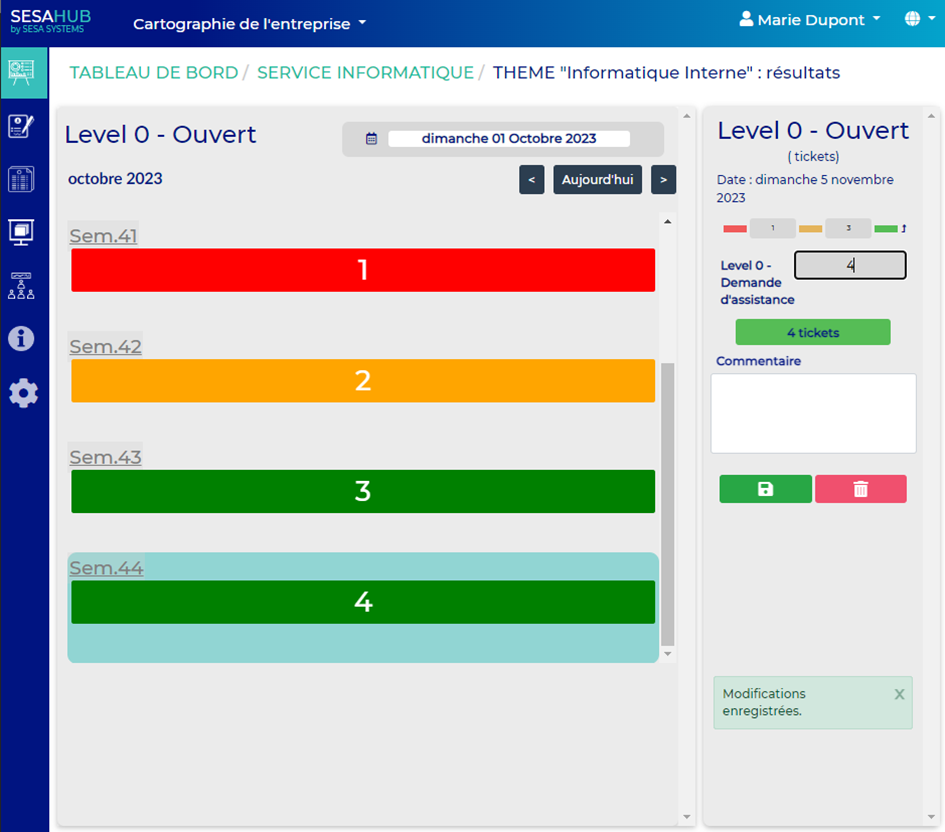Viewport: 945px width, 832px height.
Task: Open the Marie Dupont user menu
Action: 810,20
